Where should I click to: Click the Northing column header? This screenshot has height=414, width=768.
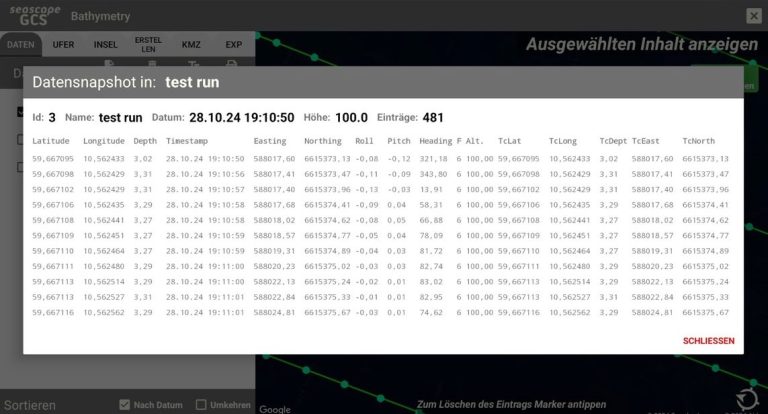(x=323, y=141)
